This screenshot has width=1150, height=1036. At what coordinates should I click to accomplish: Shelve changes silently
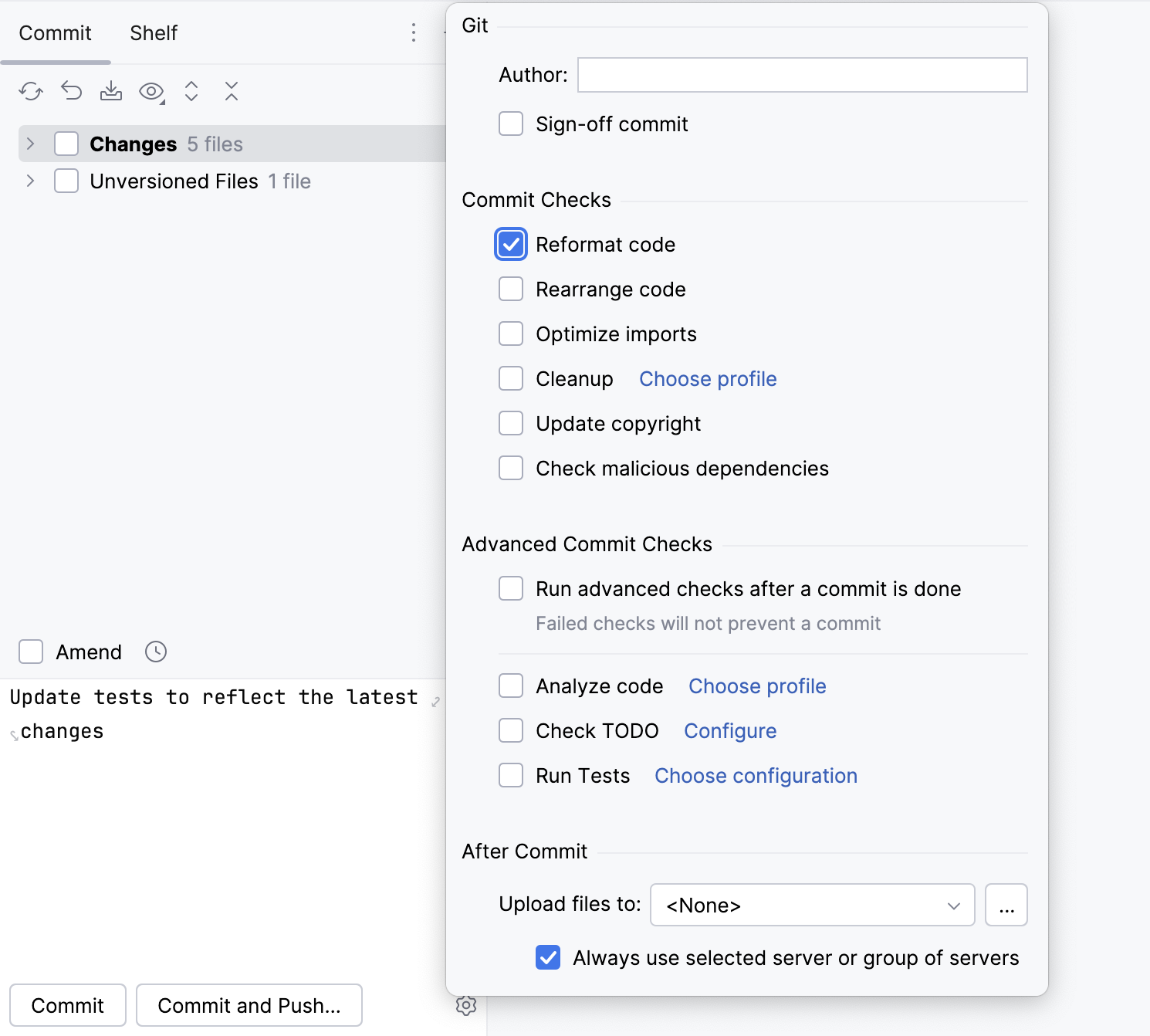[x=111, y=91]
